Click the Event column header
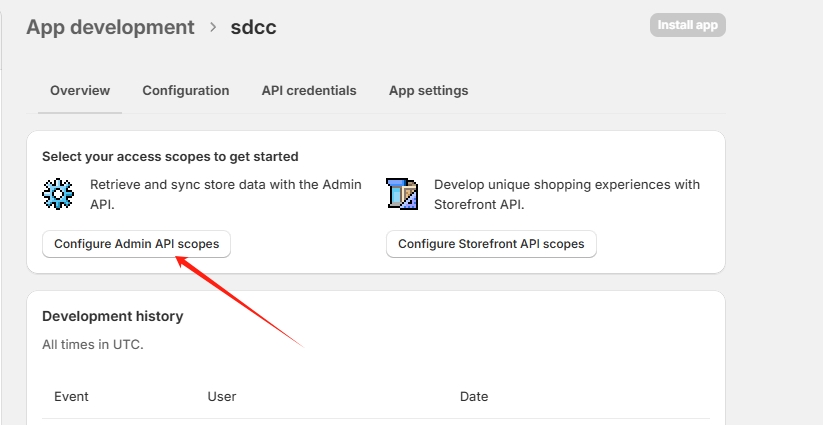 pos(71,397)
